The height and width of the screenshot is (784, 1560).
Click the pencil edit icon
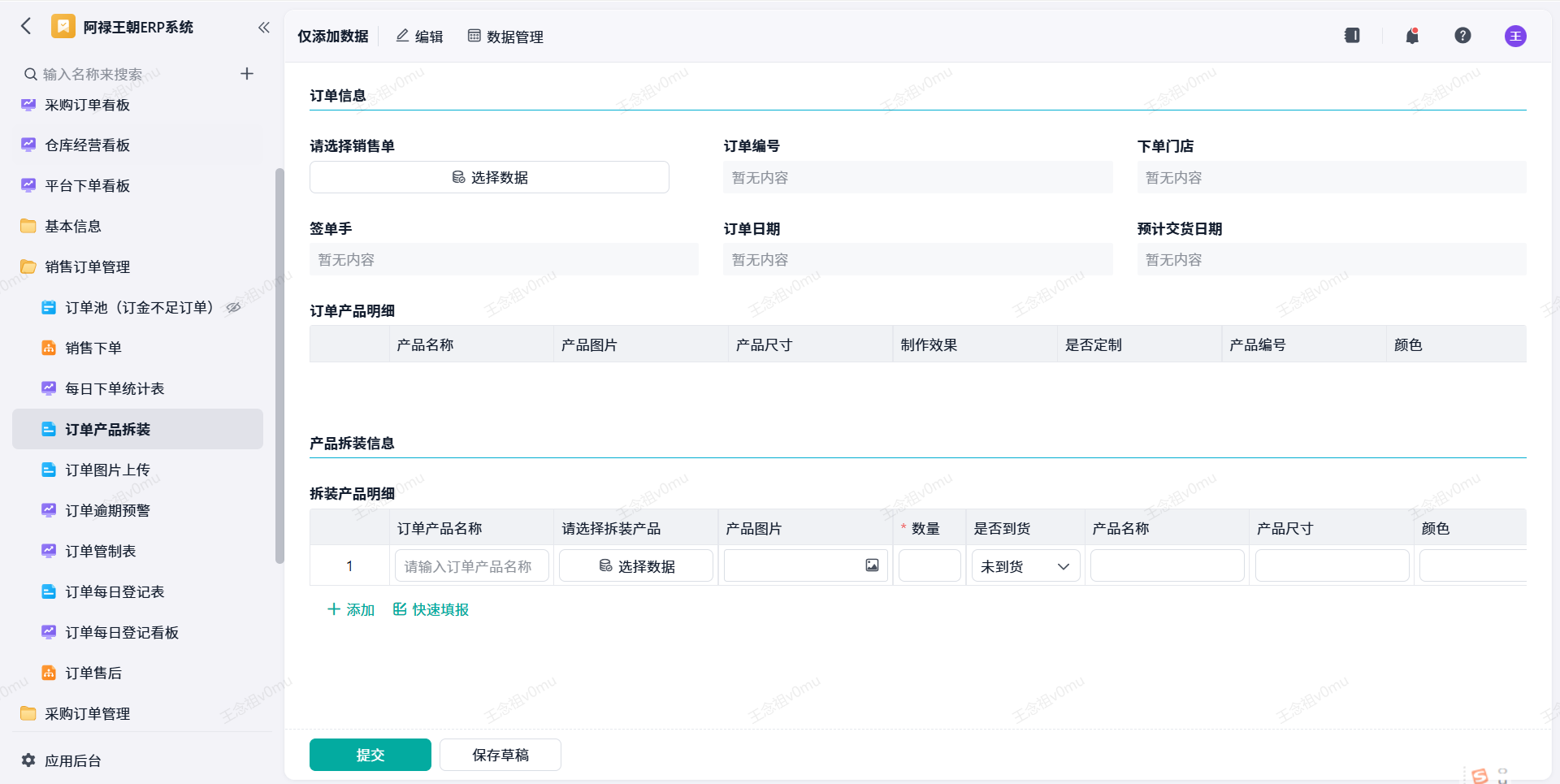pos(402,36)
